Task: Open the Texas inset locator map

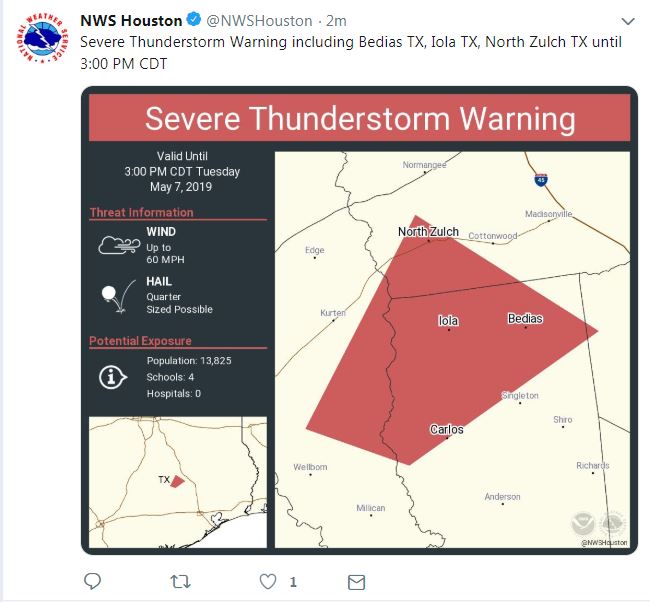Action: 178,482
